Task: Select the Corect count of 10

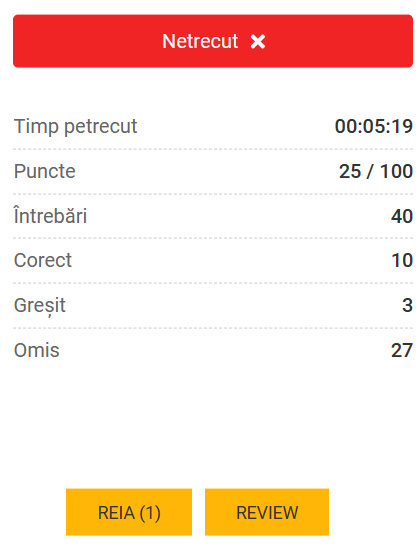Action: point(402,260)
